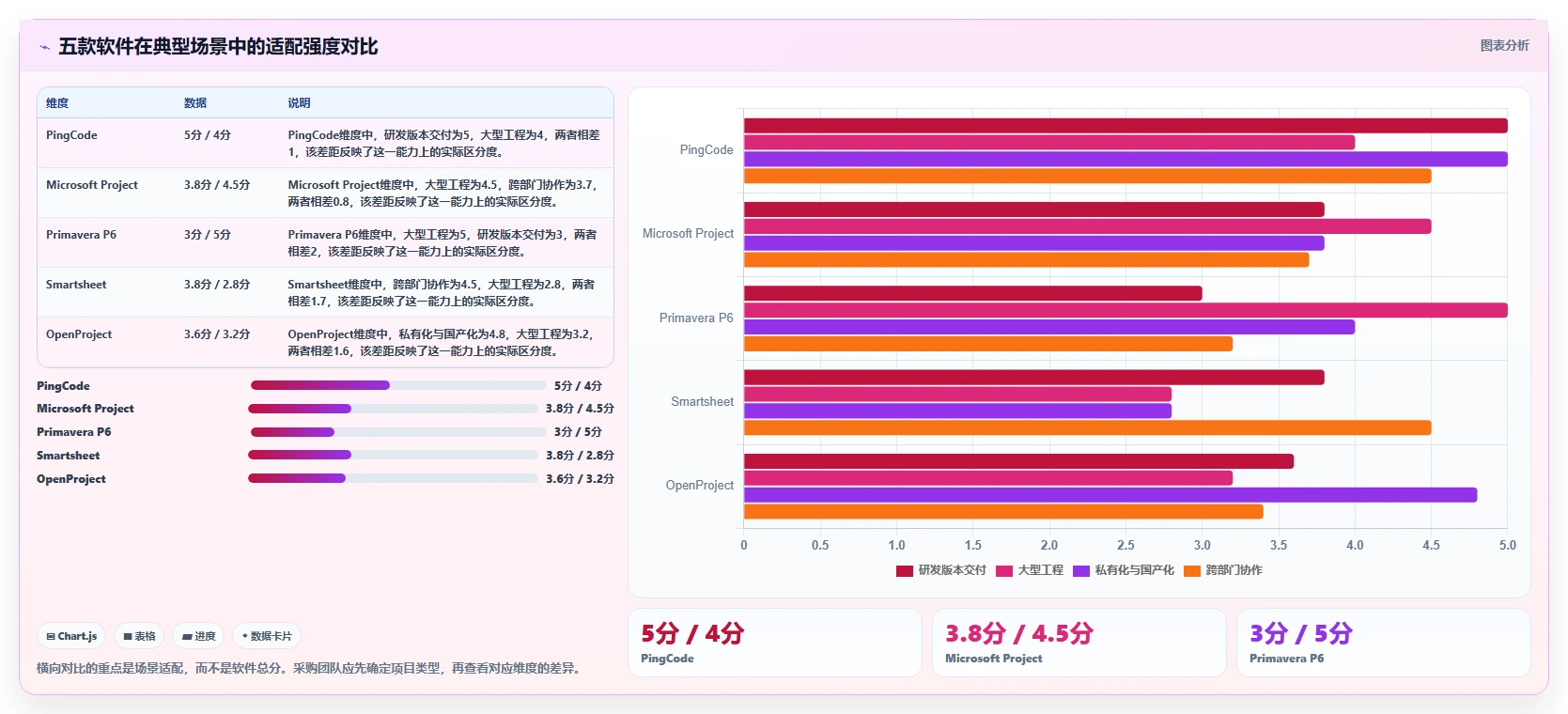Click the Primavera P6 progress bar
This screenshot has height=714, width=1568.
[398, 432]
